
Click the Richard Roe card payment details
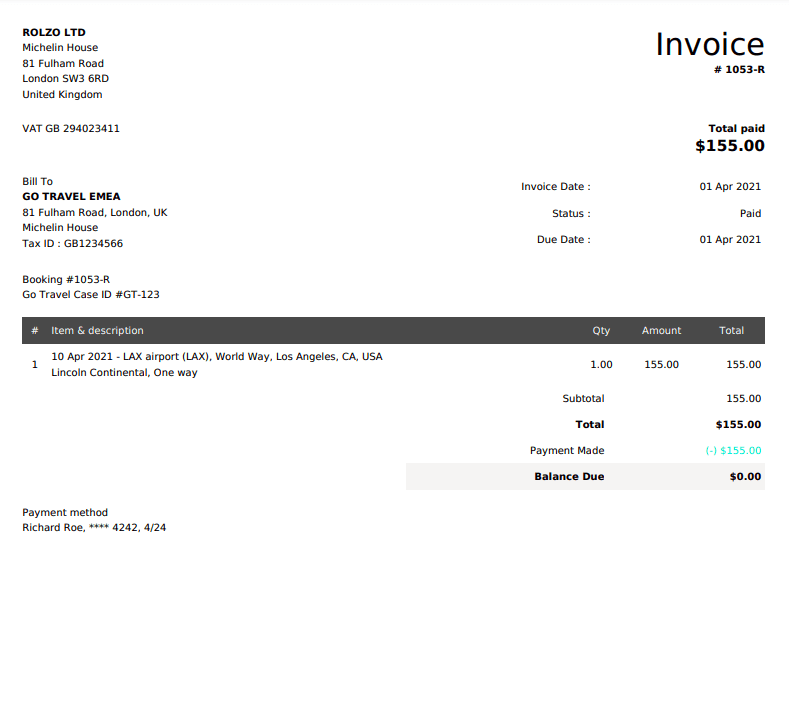coord(94,527)
